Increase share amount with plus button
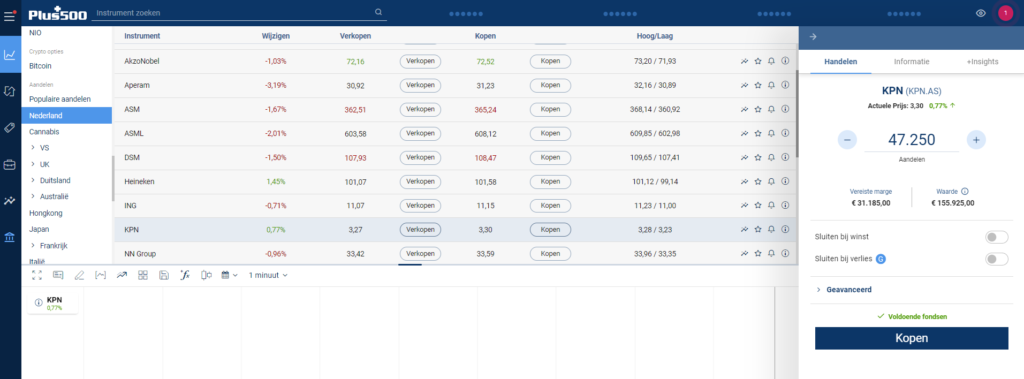The height and width of the screenshot is (379, 1024). click(976, 139)
